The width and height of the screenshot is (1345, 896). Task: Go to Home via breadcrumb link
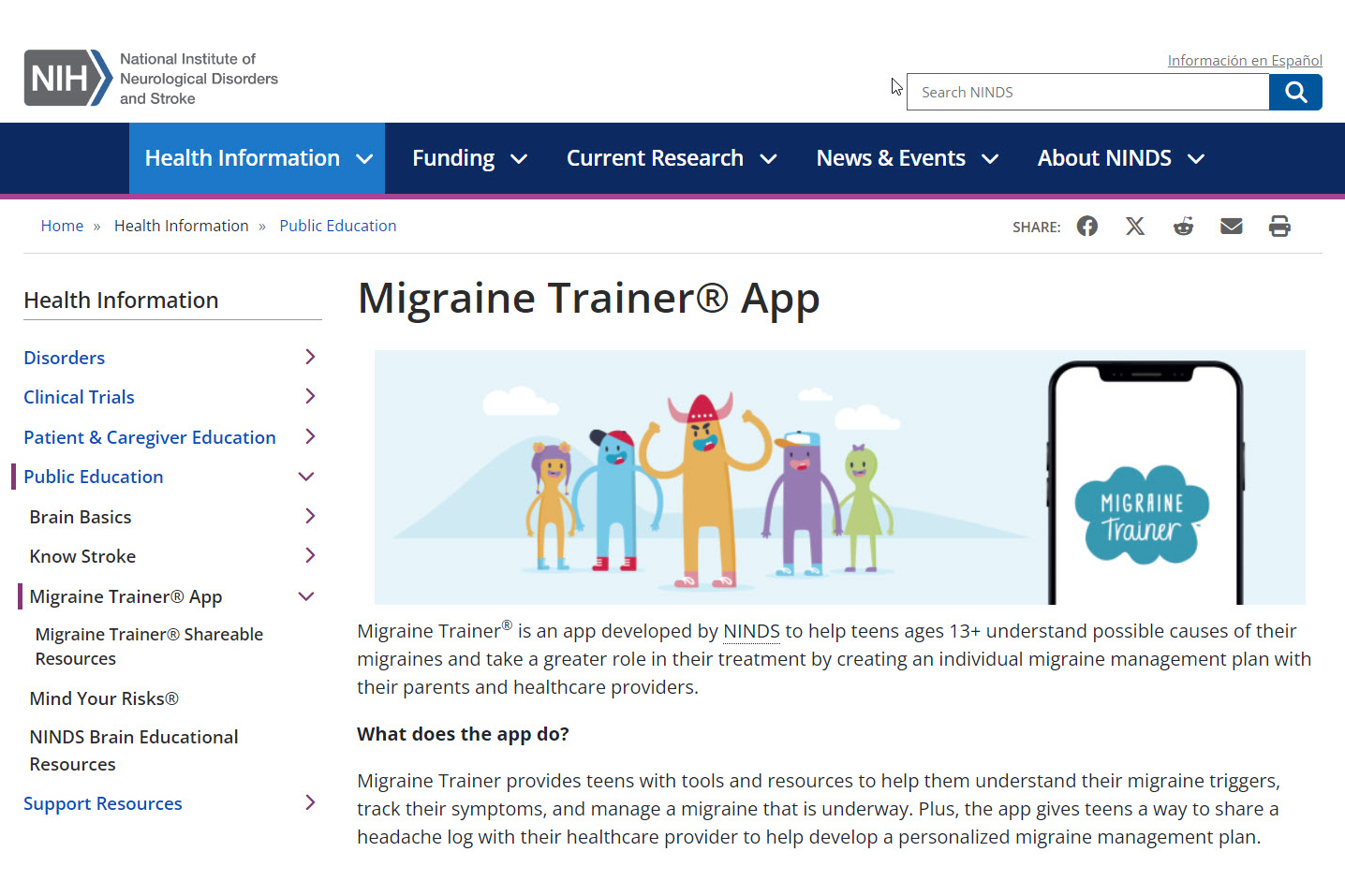[x=62, y=225]
